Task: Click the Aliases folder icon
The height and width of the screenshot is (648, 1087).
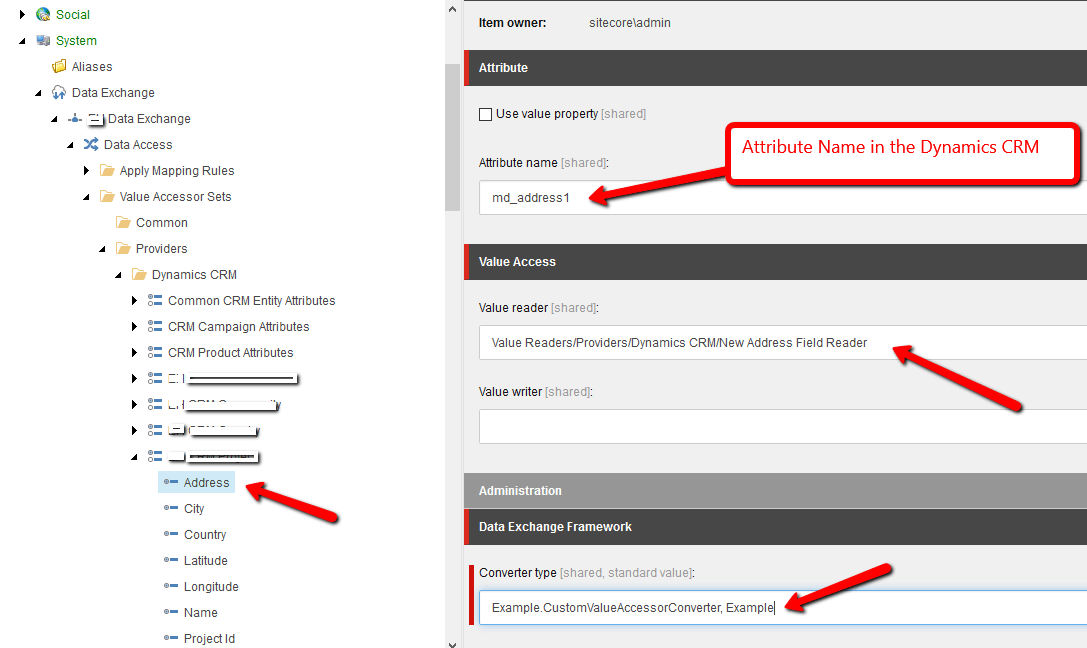Action: [59, 67]
